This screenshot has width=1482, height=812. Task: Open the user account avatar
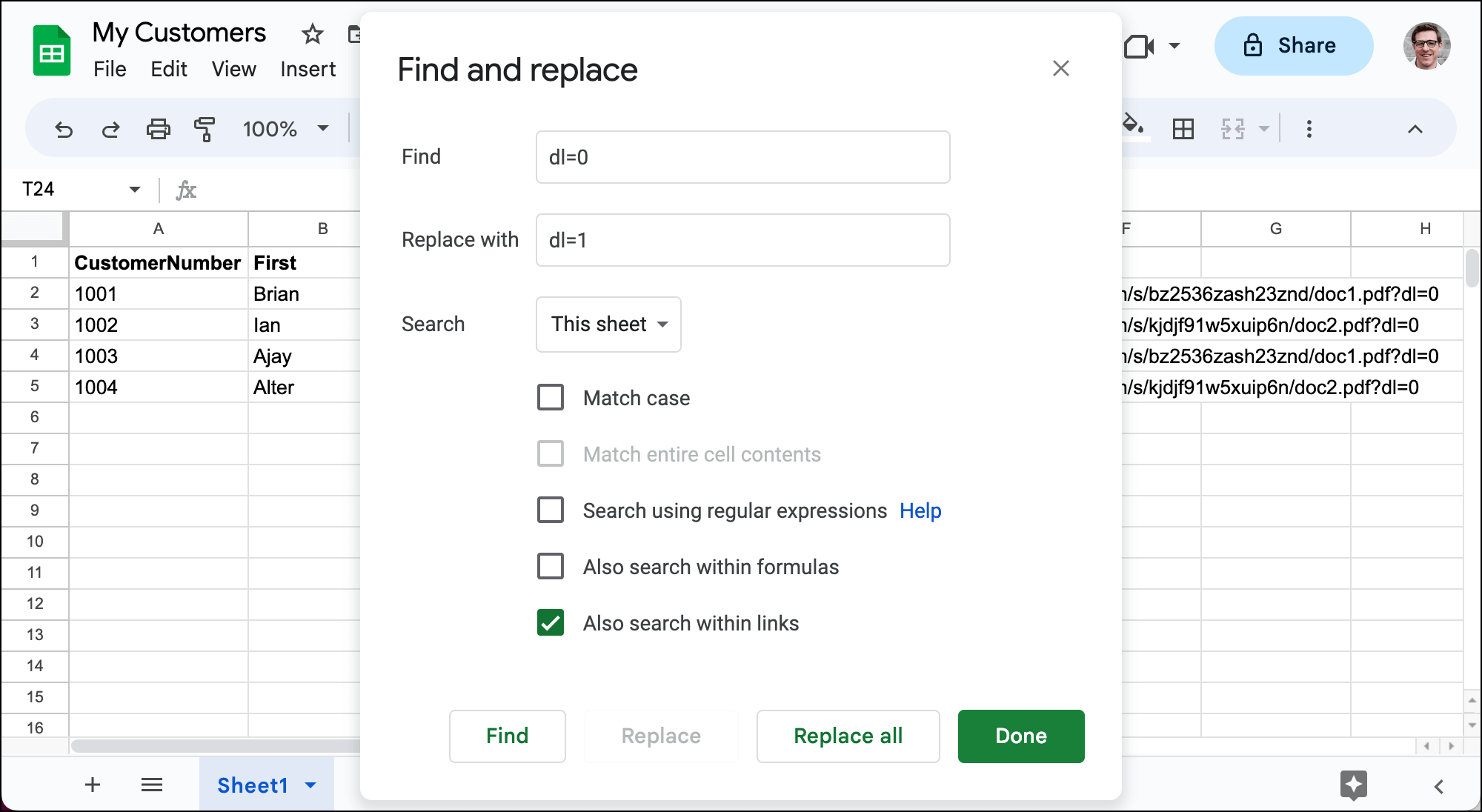coord(1426,46)
